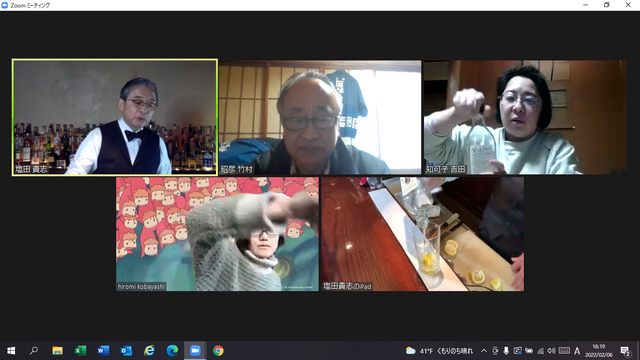Open taskbar search magnifier

tap(34, 351)
